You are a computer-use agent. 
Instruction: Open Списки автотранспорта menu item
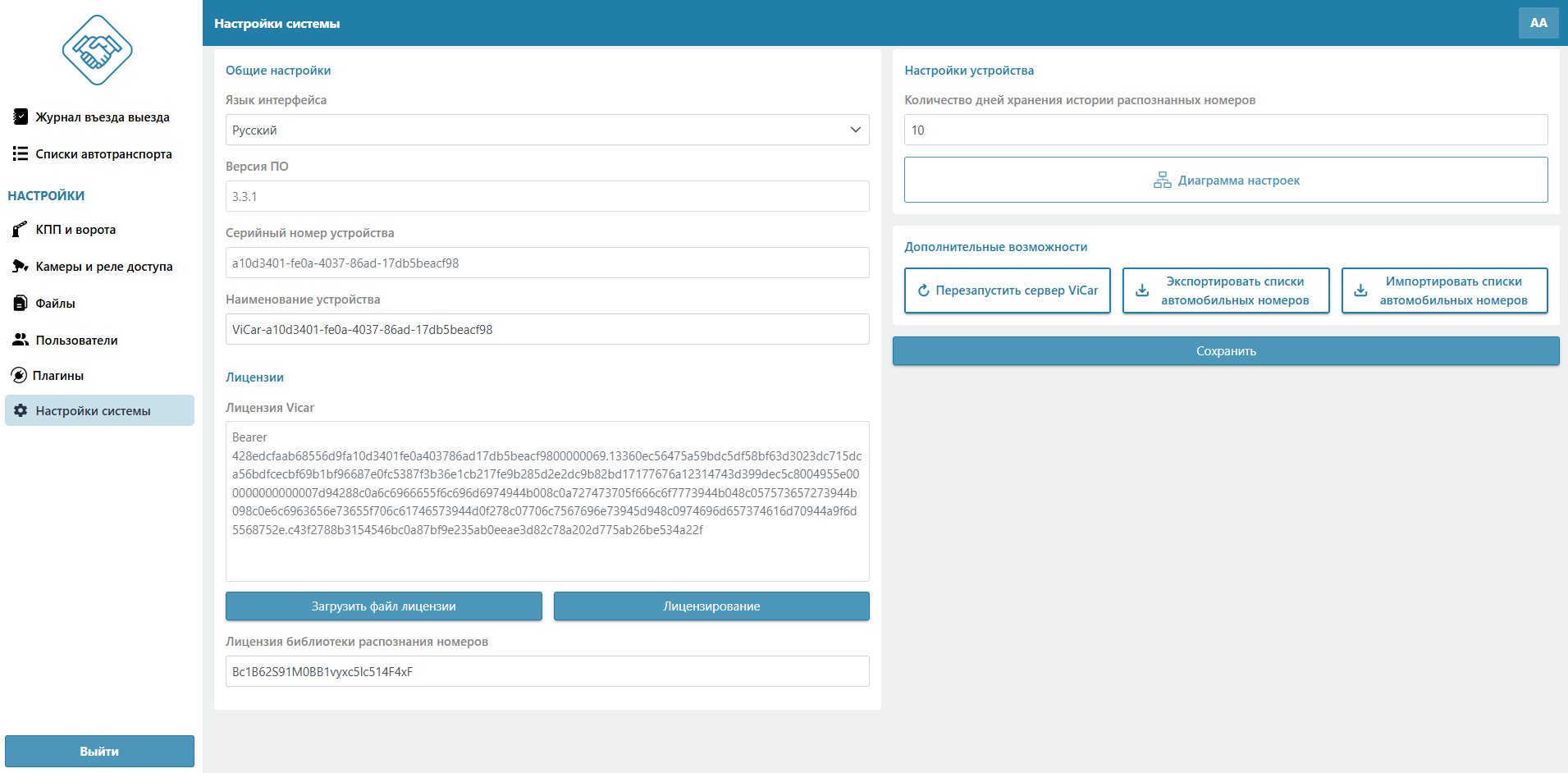coord(103,154)
